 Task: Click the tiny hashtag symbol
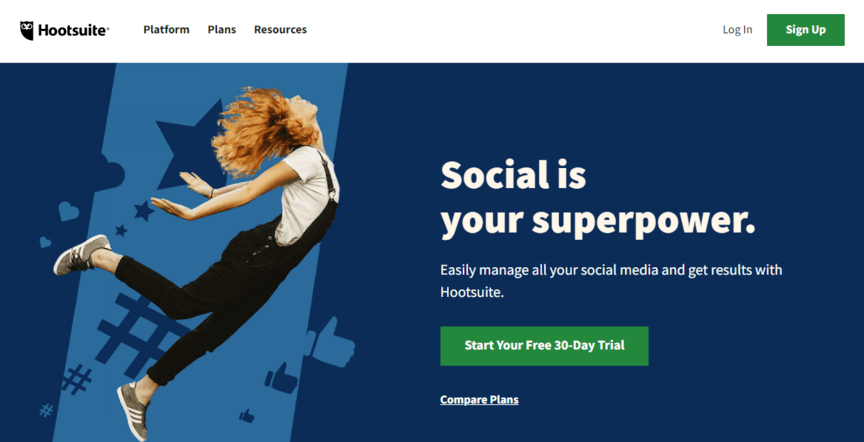[46, 409]
